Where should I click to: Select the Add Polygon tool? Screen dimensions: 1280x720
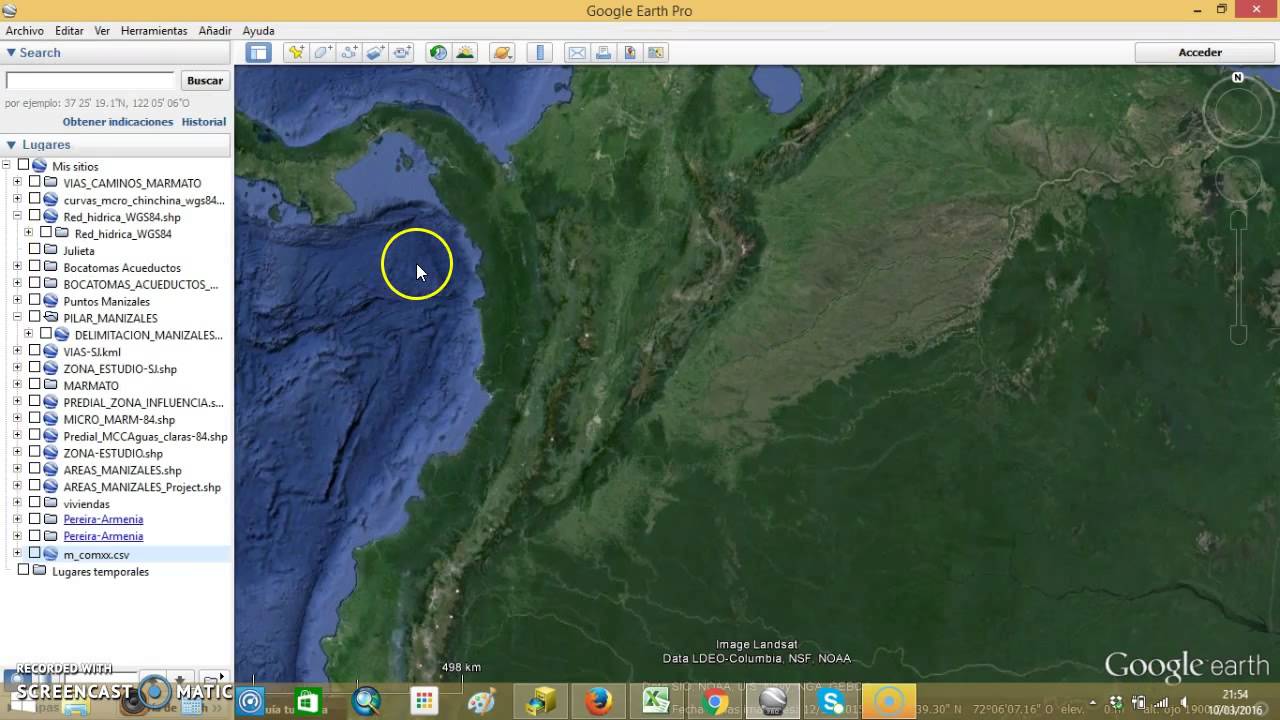[x=323, y=53]
